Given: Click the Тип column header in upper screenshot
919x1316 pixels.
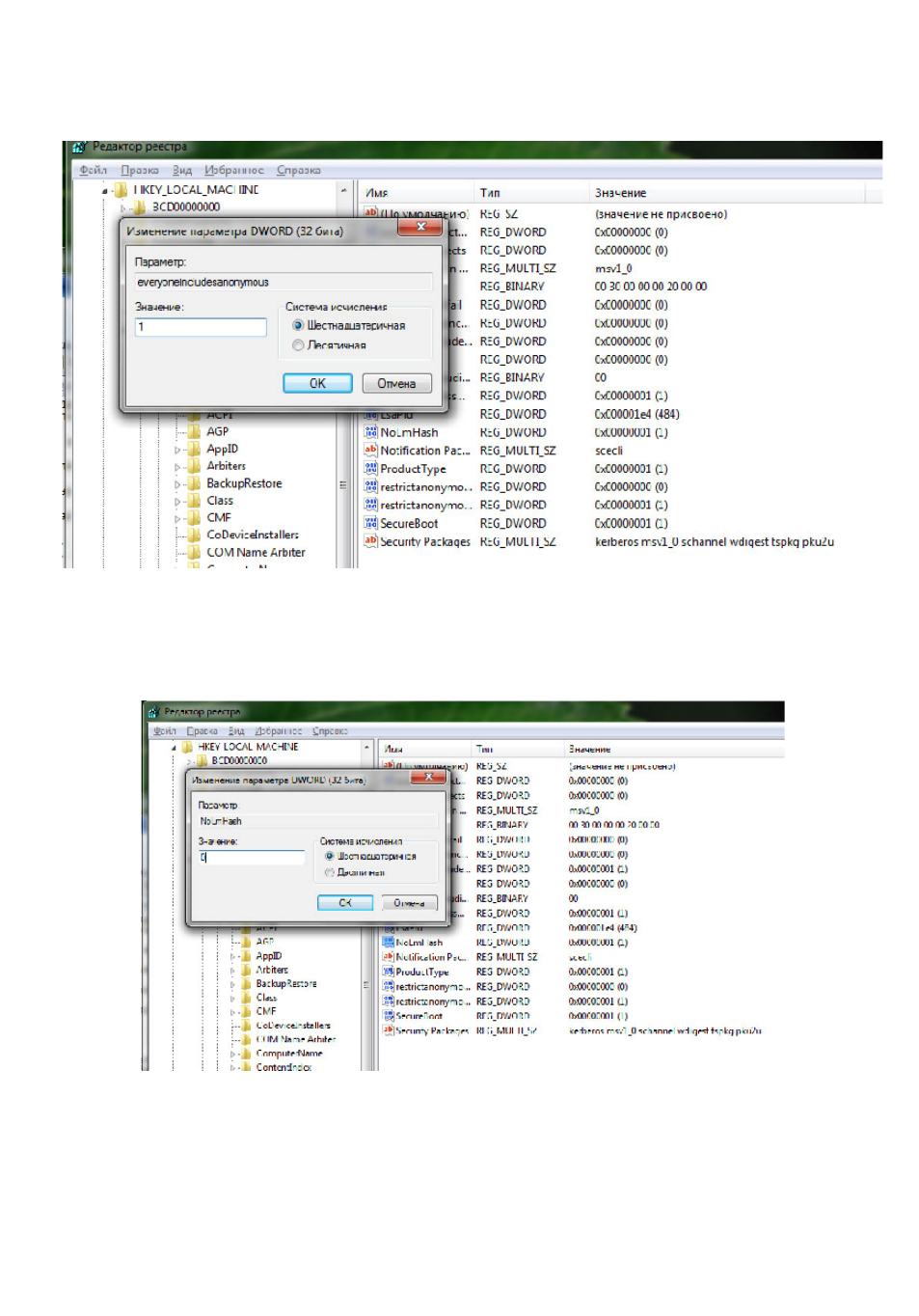Looking at the screenshot, I should point(490,193).
